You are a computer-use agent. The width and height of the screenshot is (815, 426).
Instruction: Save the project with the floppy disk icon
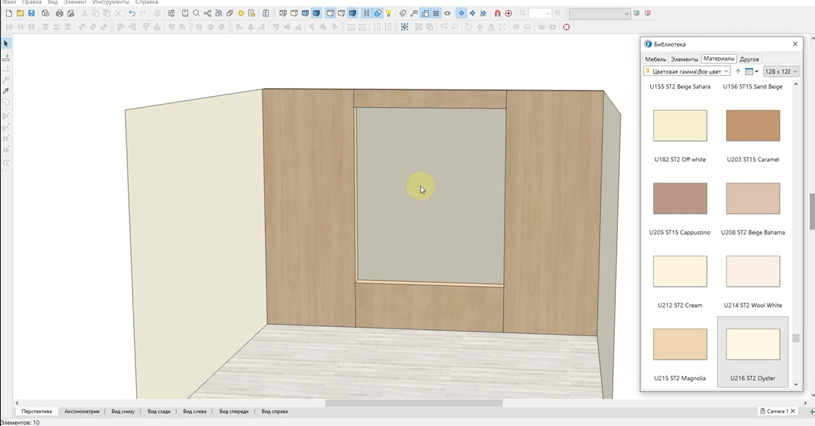(x=31, y=13)
